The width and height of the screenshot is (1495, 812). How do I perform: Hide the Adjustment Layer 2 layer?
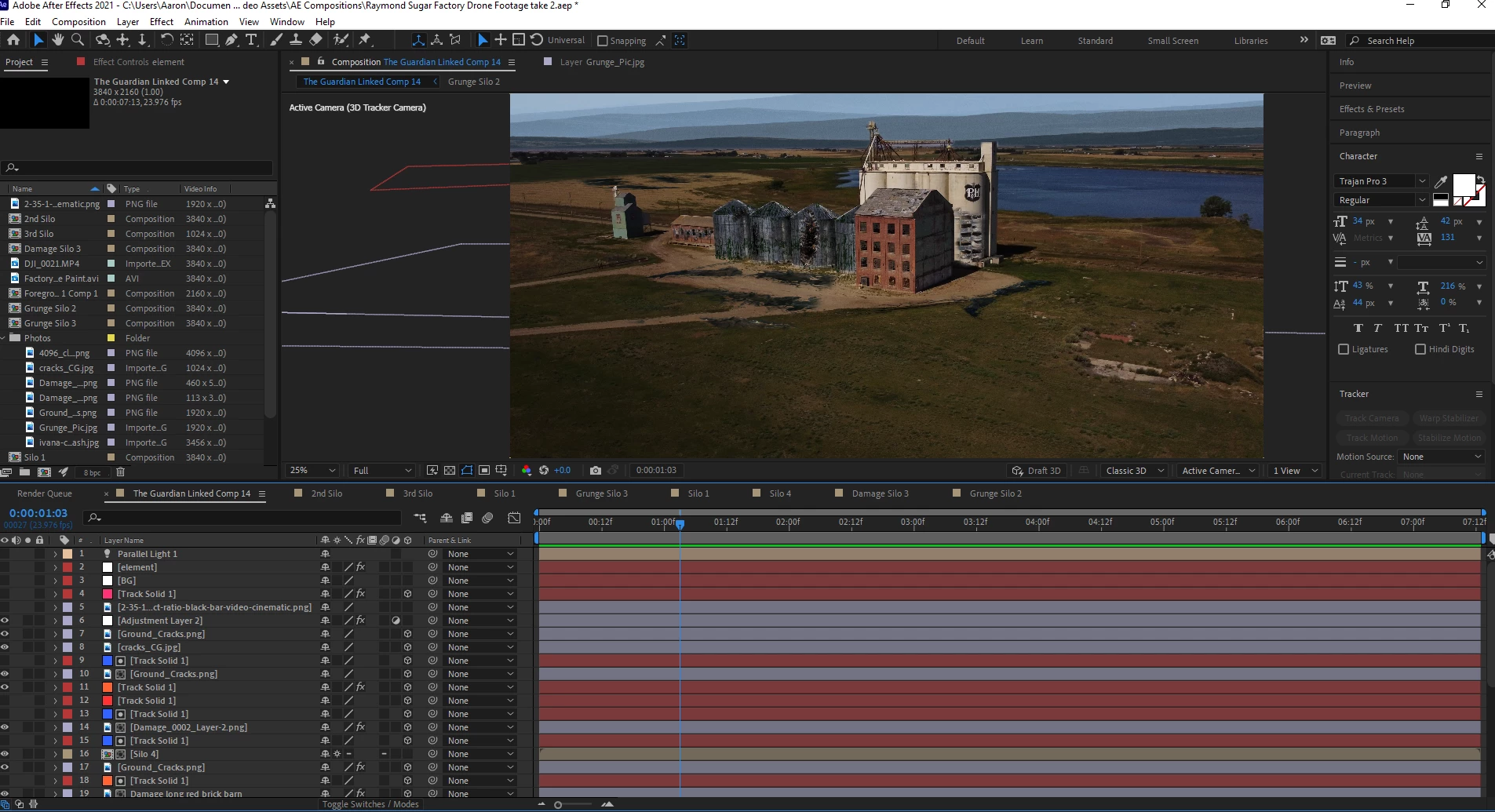click(5, 621)
